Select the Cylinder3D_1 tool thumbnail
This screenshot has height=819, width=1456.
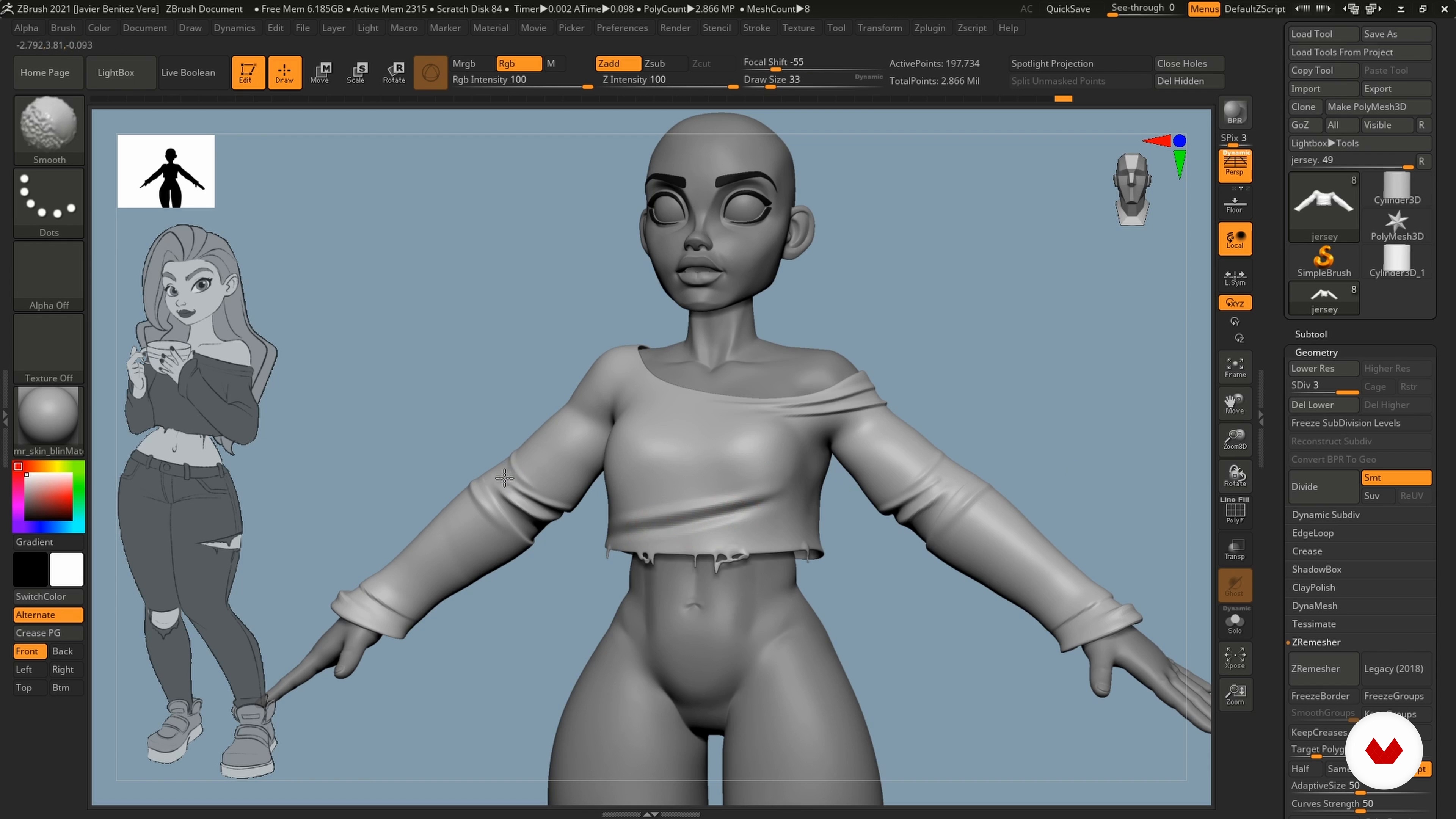(x=1396, y=262)
